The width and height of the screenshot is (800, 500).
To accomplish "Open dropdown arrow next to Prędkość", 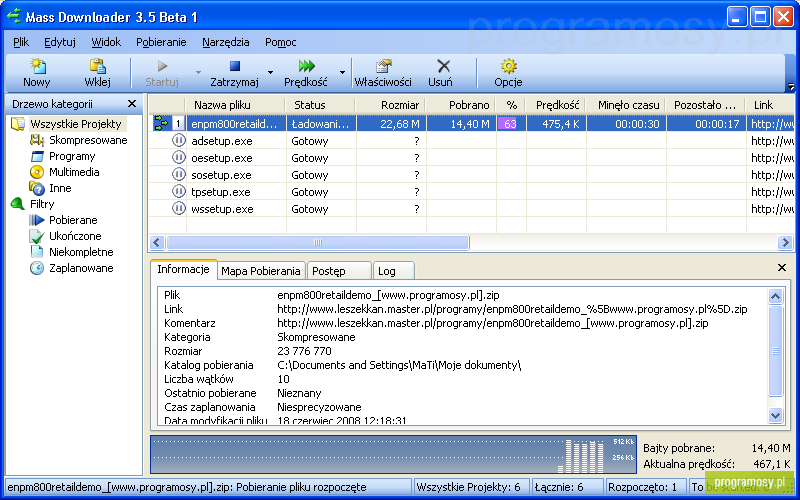I will 342,73.
